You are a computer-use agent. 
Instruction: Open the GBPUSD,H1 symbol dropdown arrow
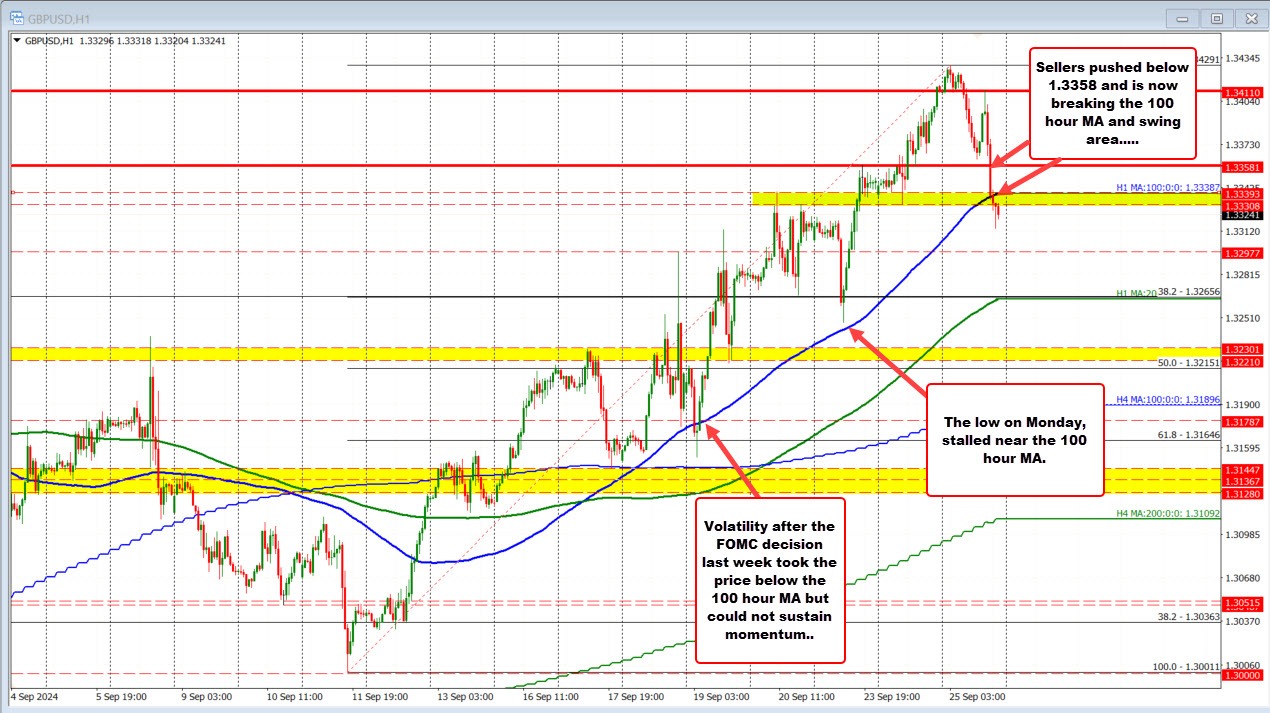(16, 41)
